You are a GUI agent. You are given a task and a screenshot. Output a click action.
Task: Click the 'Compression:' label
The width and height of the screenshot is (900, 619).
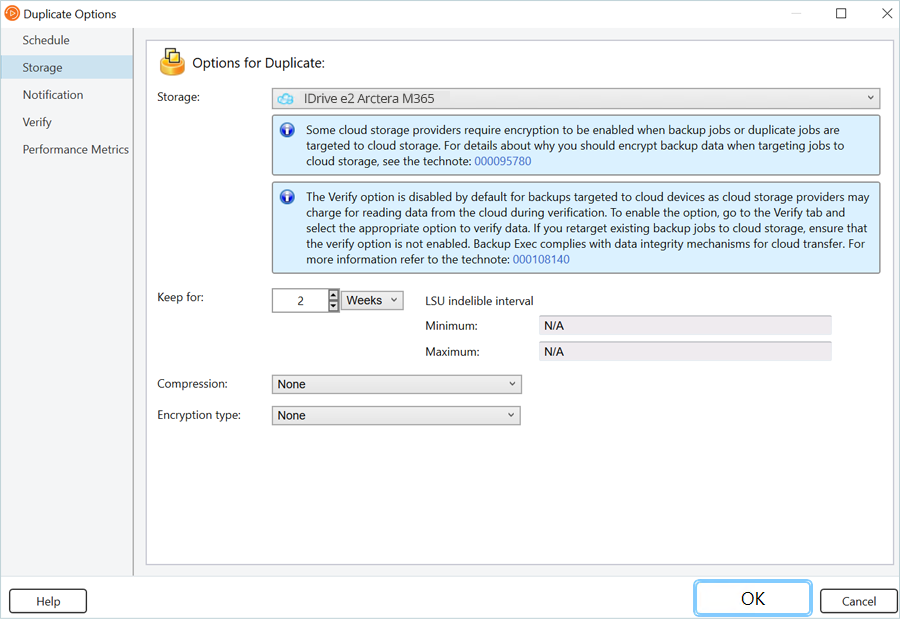coord(192,384)
